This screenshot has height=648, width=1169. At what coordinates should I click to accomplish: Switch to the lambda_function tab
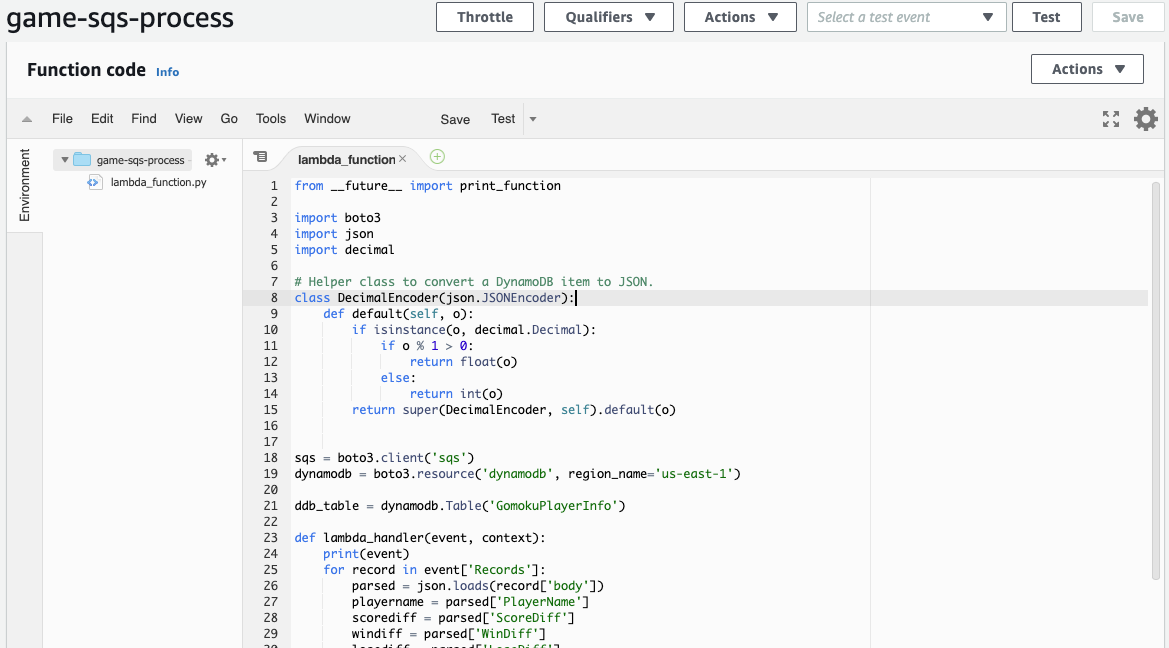(346, 159)
